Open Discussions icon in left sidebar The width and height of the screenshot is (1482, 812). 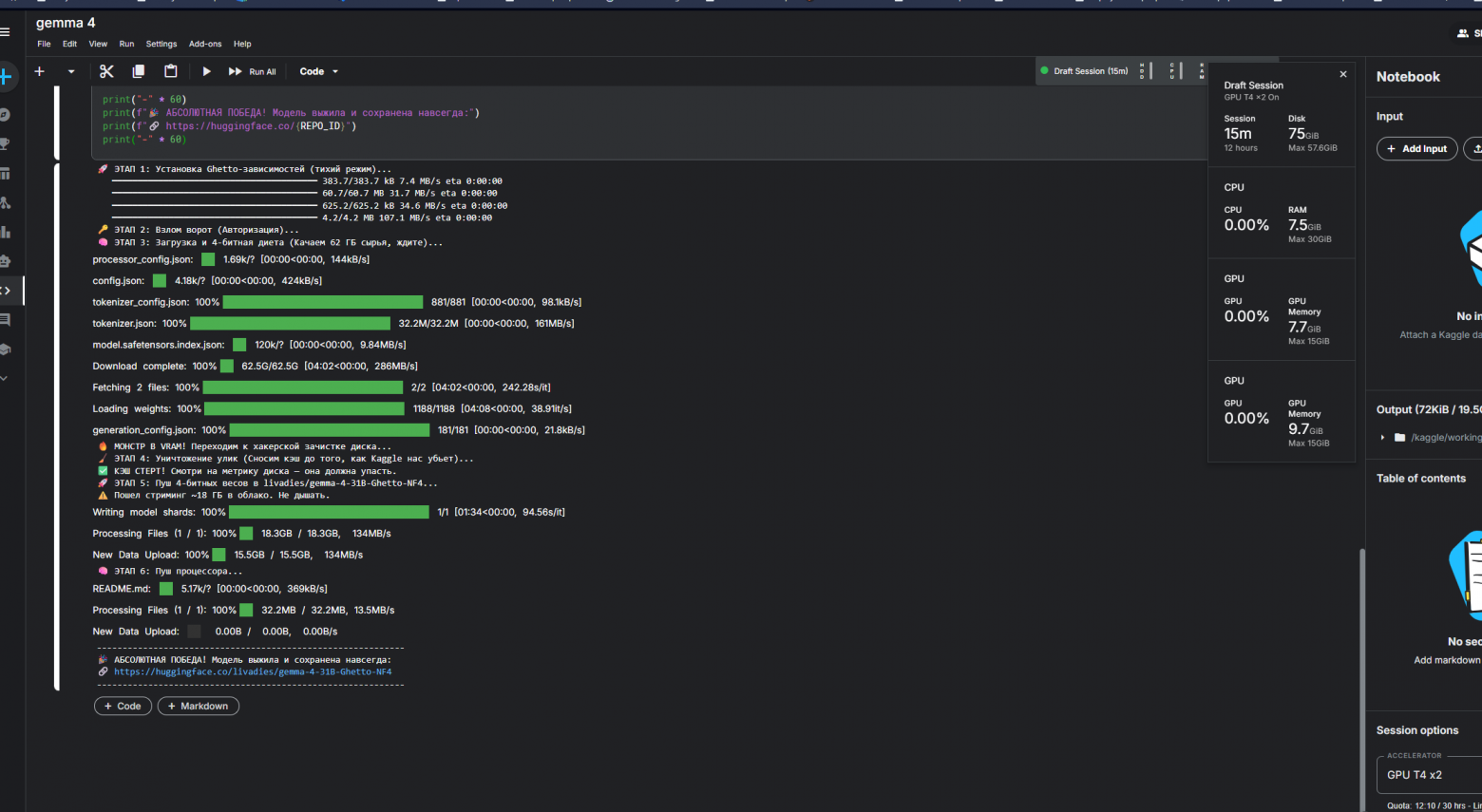tap(5, 320)
